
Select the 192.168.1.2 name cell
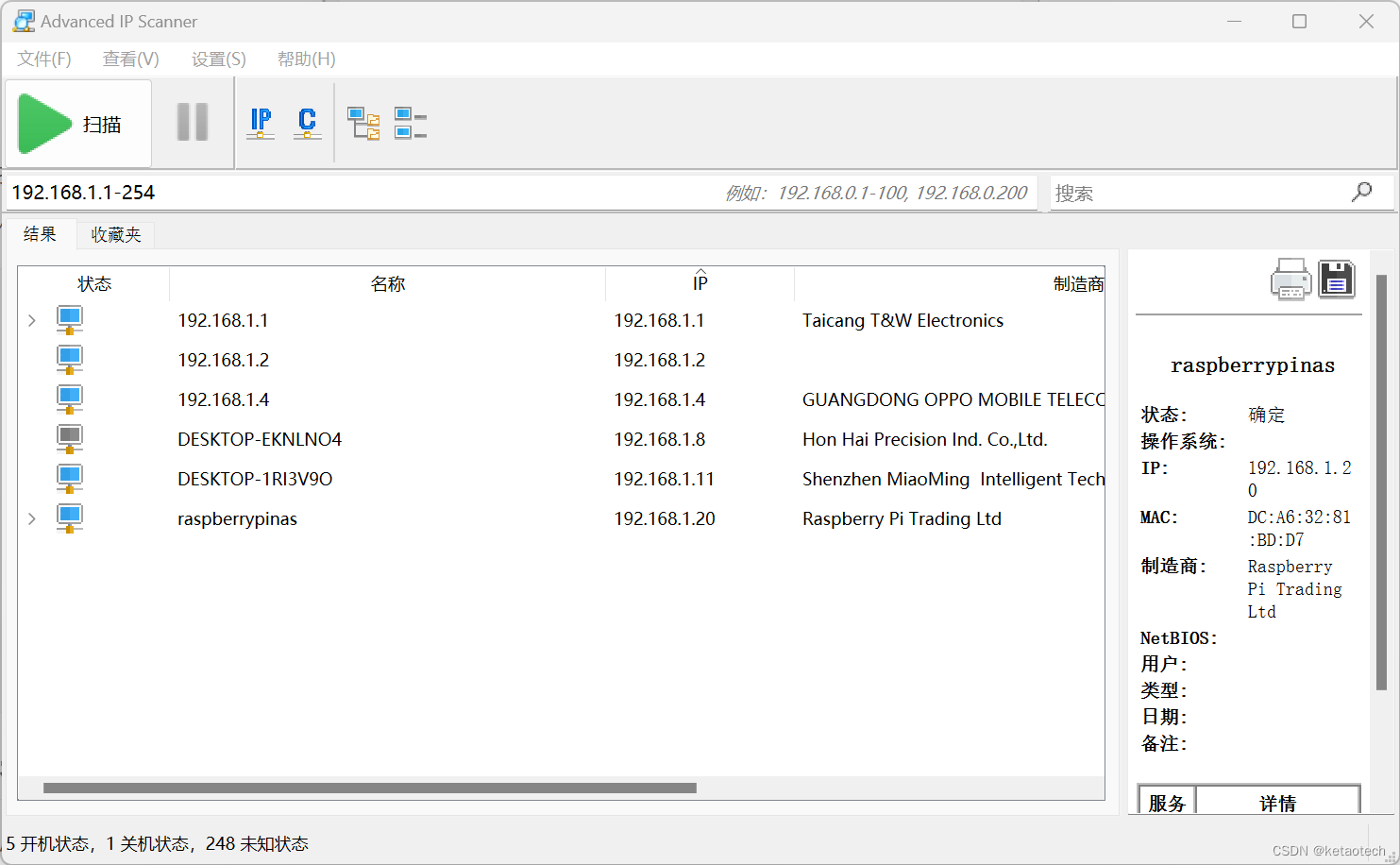point(224,360)
